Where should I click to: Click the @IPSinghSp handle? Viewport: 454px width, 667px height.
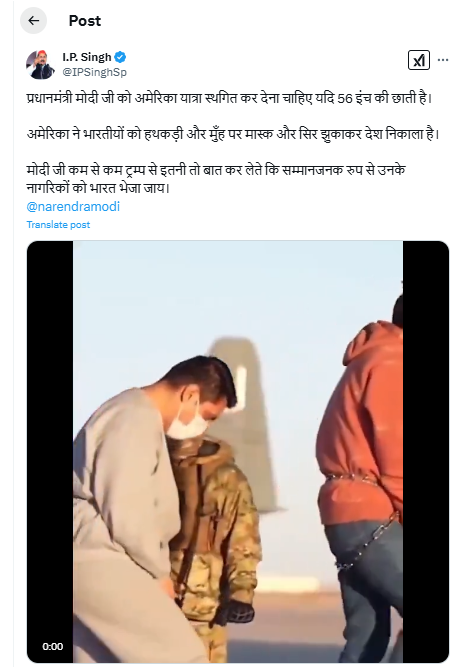point(94,72)
